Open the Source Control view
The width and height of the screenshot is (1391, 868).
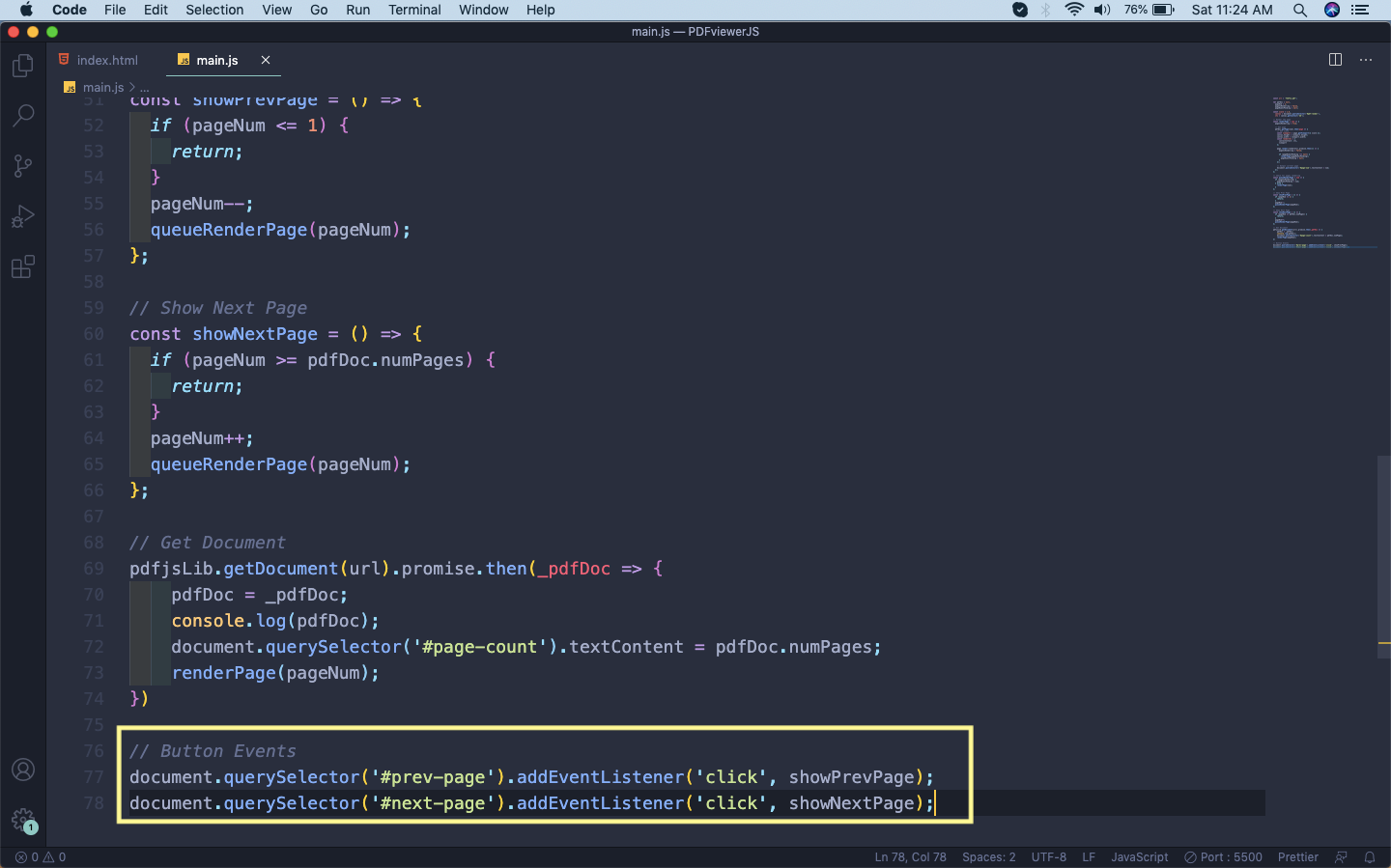coord(23,165)
